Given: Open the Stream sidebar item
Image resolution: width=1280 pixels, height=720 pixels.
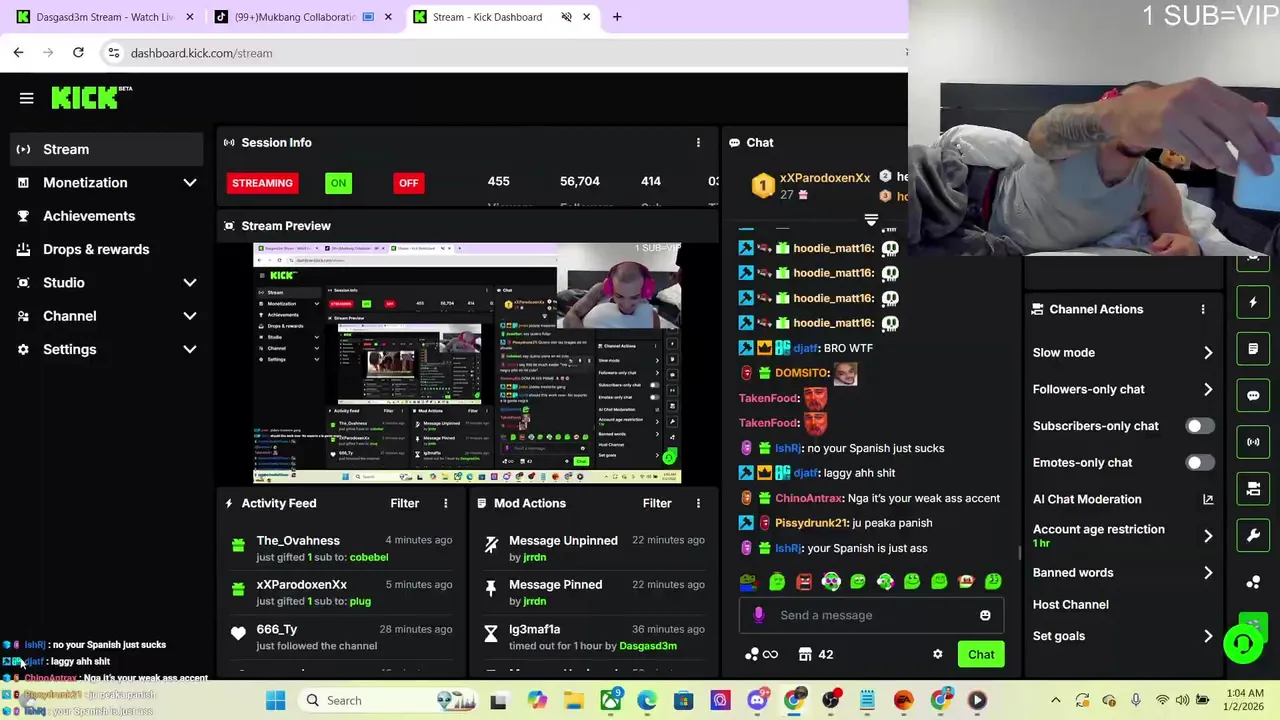Looking at the screenshot, I should (x=107, y=149).
